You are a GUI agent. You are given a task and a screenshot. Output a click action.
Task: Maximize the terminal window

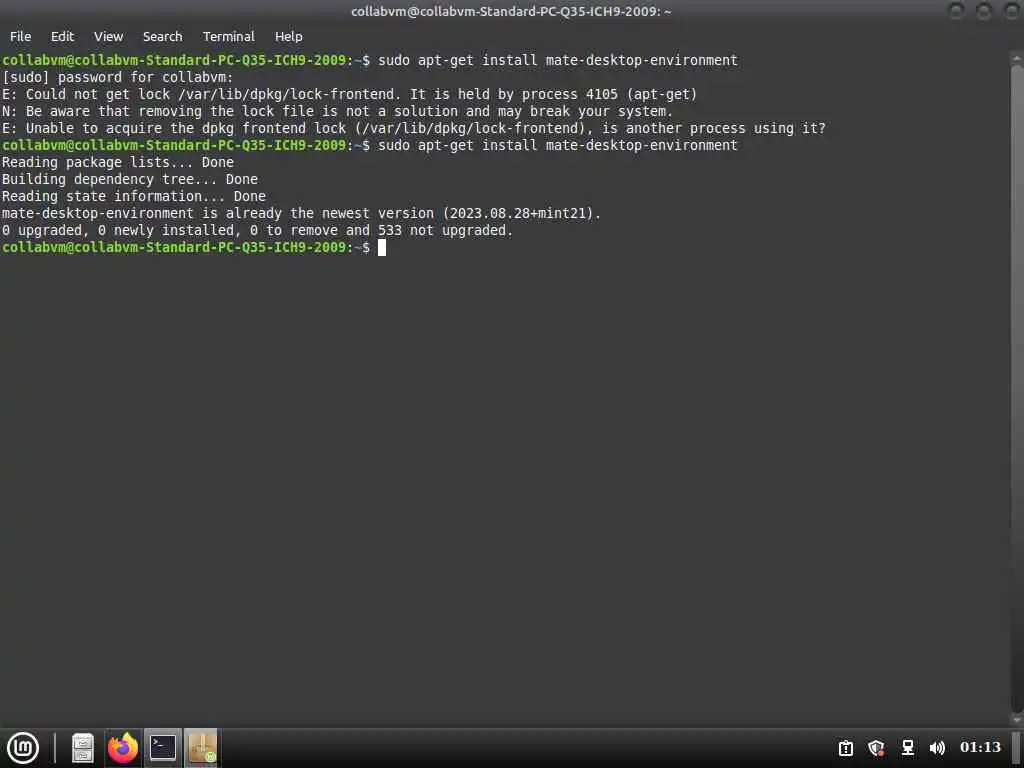click(x=984, y=11)
